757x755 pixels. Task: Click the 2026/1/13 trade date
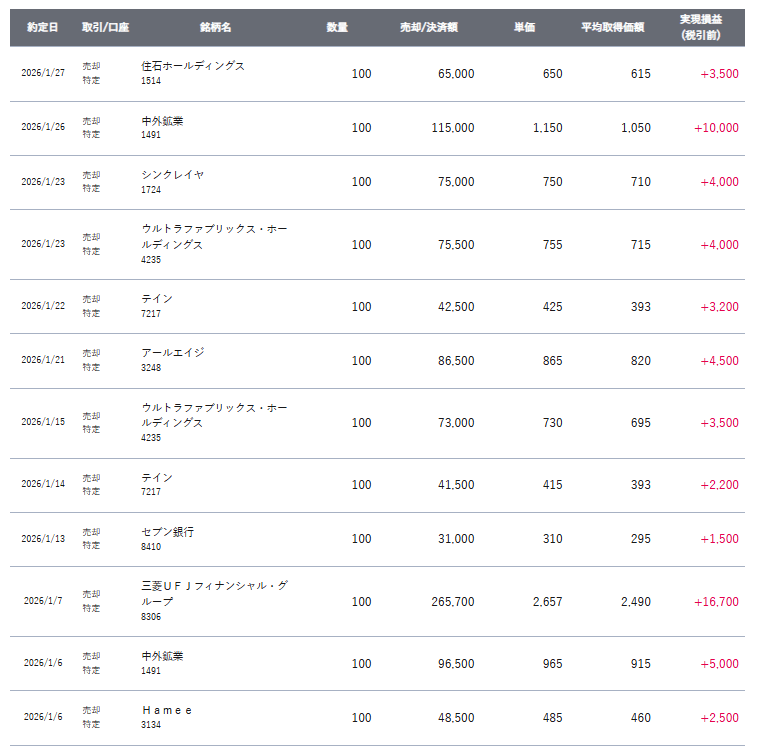[43, 539]
